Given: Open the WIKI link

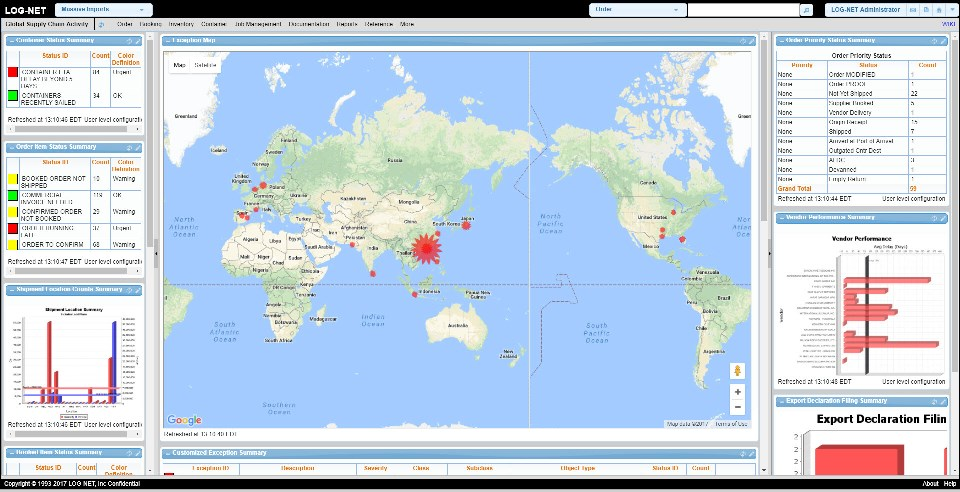Looking at the screenshot, I should (948, 24).
